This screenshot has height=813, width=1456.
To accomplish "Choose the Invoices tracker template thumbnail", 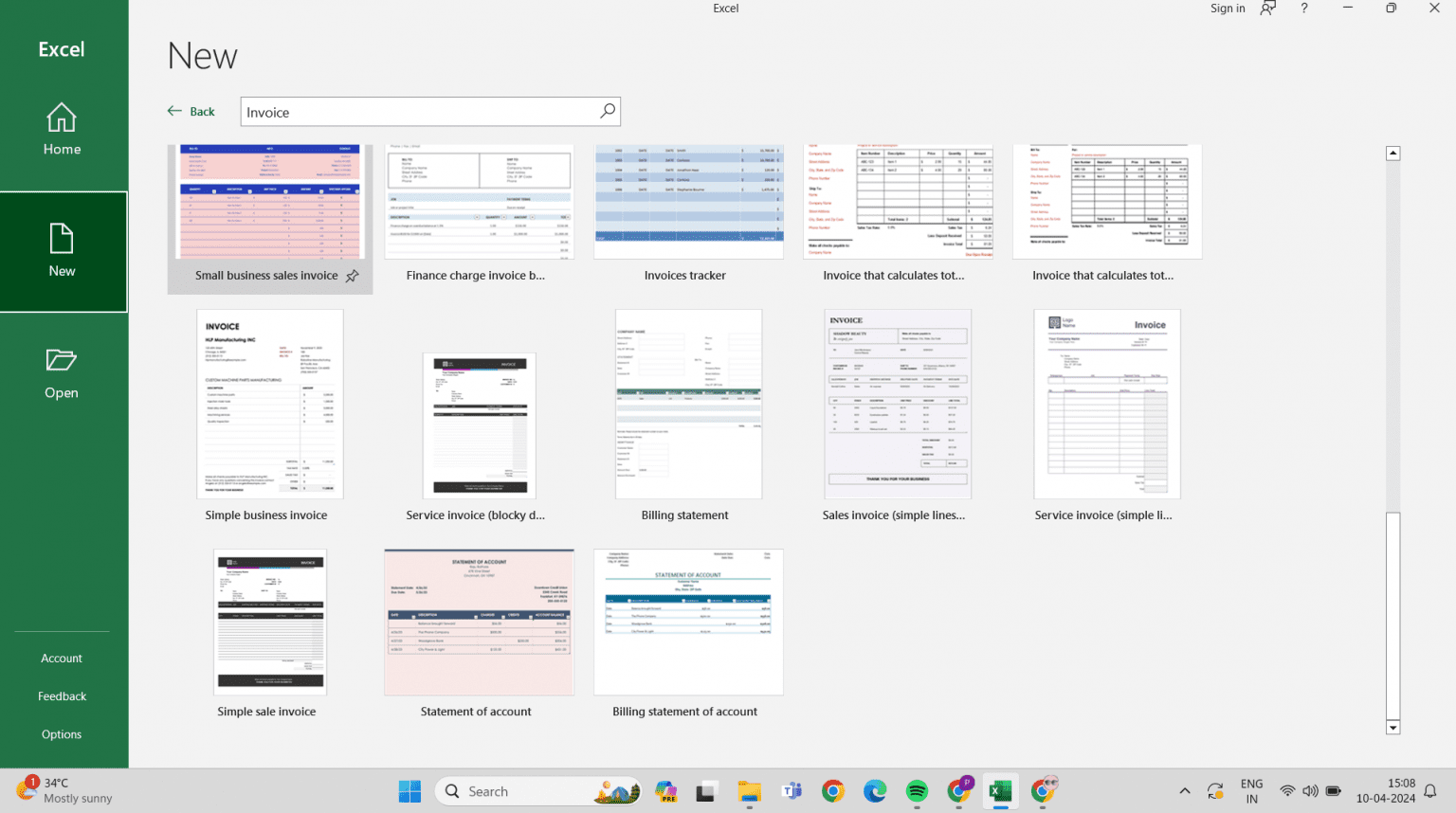I will [x=688, y=202].
